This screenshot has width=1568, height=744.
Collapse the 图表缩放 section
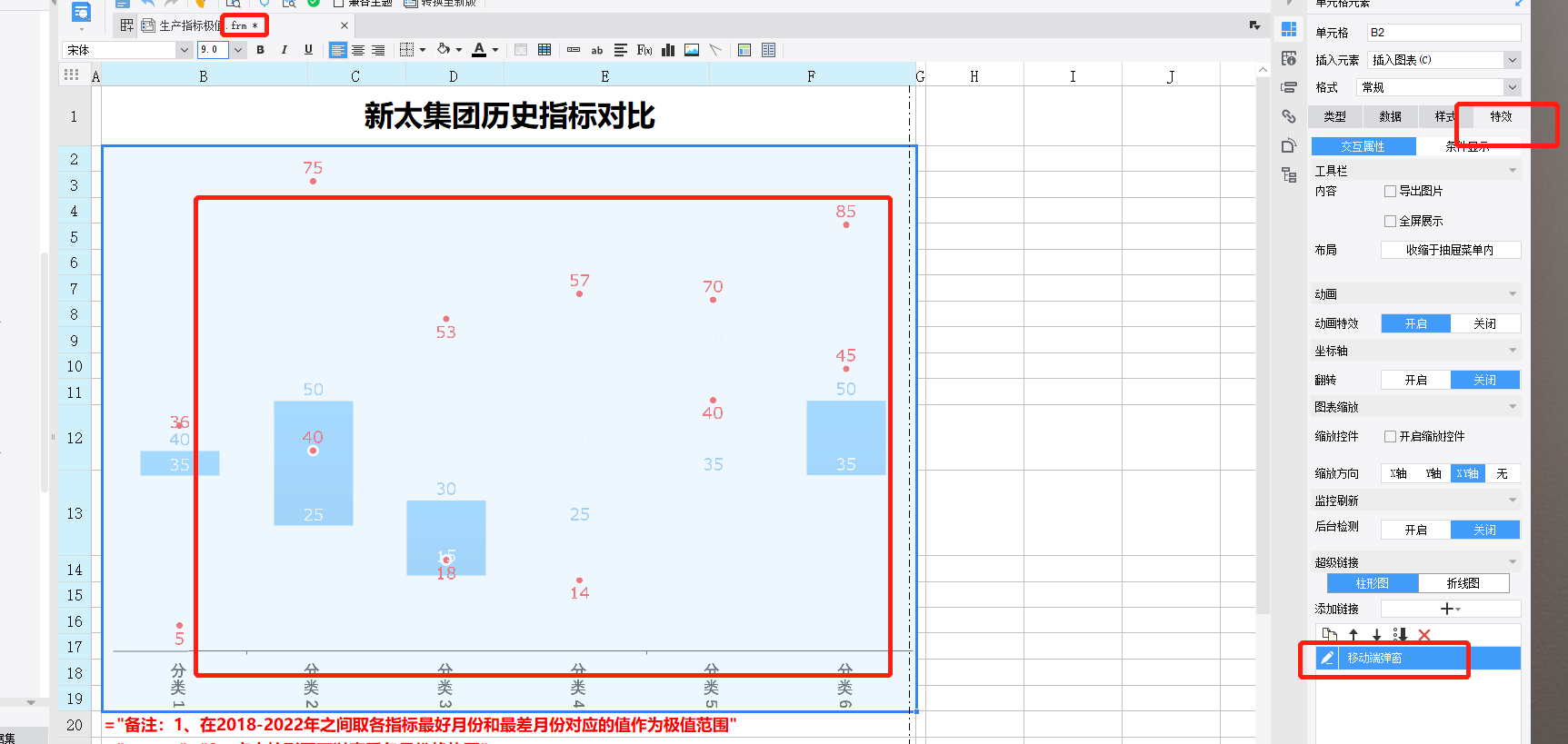(x=1513, y=406)
